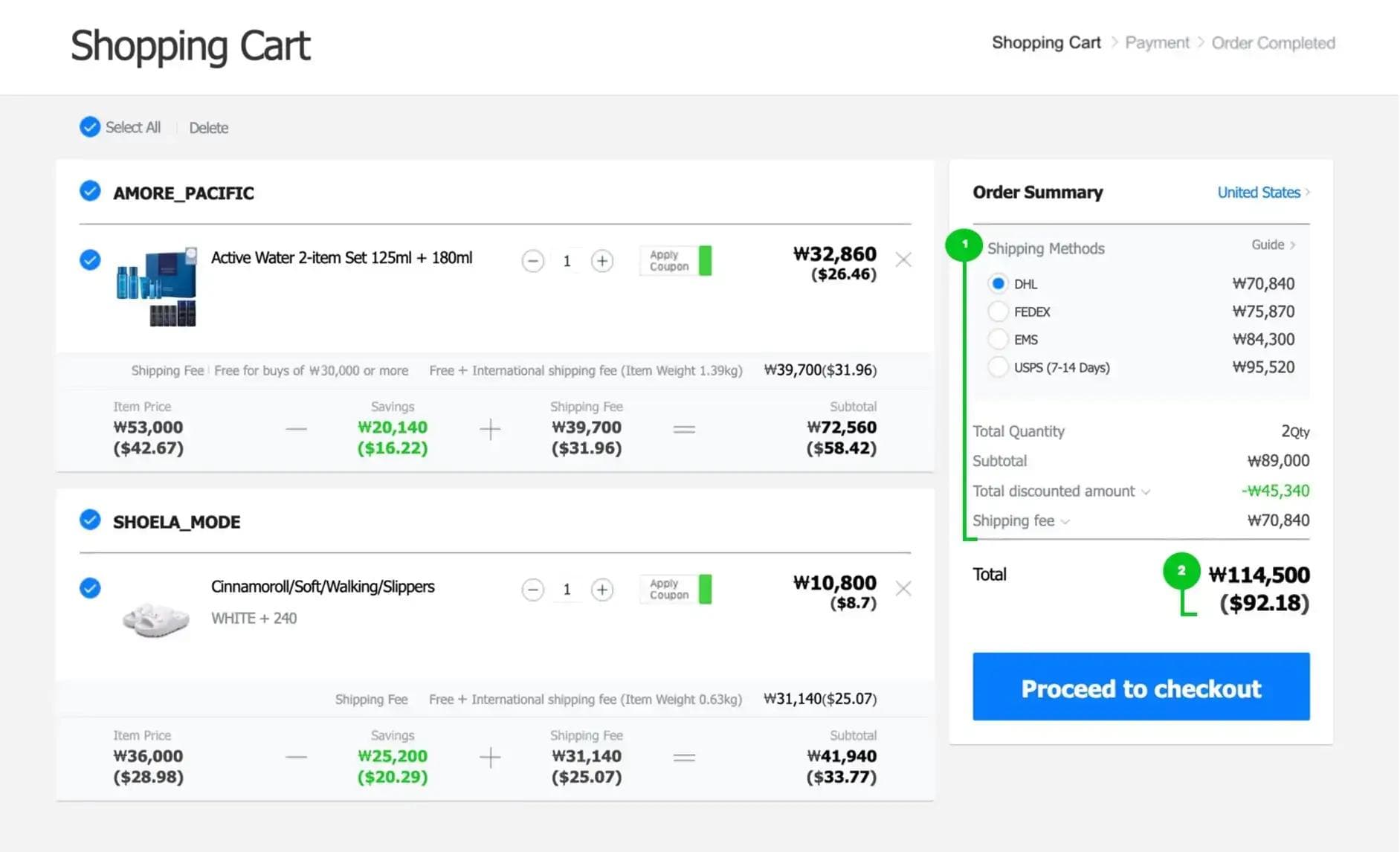The height and width of the screenshot is (852, 1400).
Task: Click the increase quantity icon for Active Water set
Action: [x=602, y=261]
